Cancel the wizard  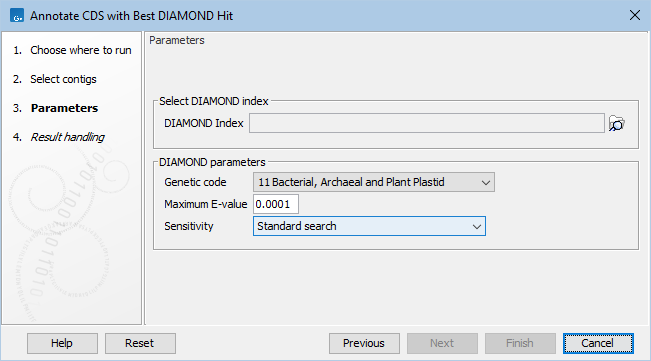click(x=598, y=343)
